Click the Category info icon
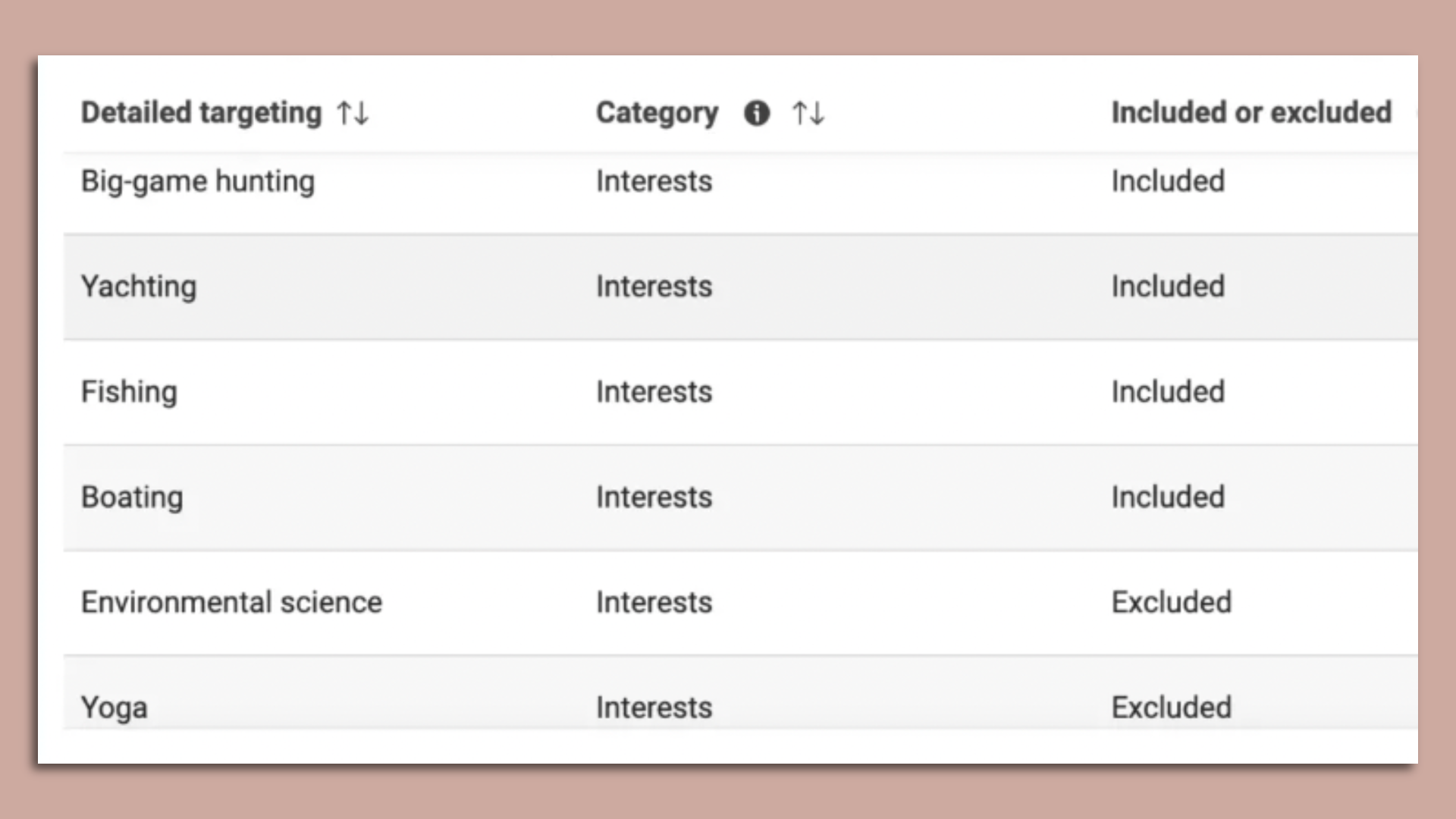Screen dimensions: 1456x819 [756, 114]
